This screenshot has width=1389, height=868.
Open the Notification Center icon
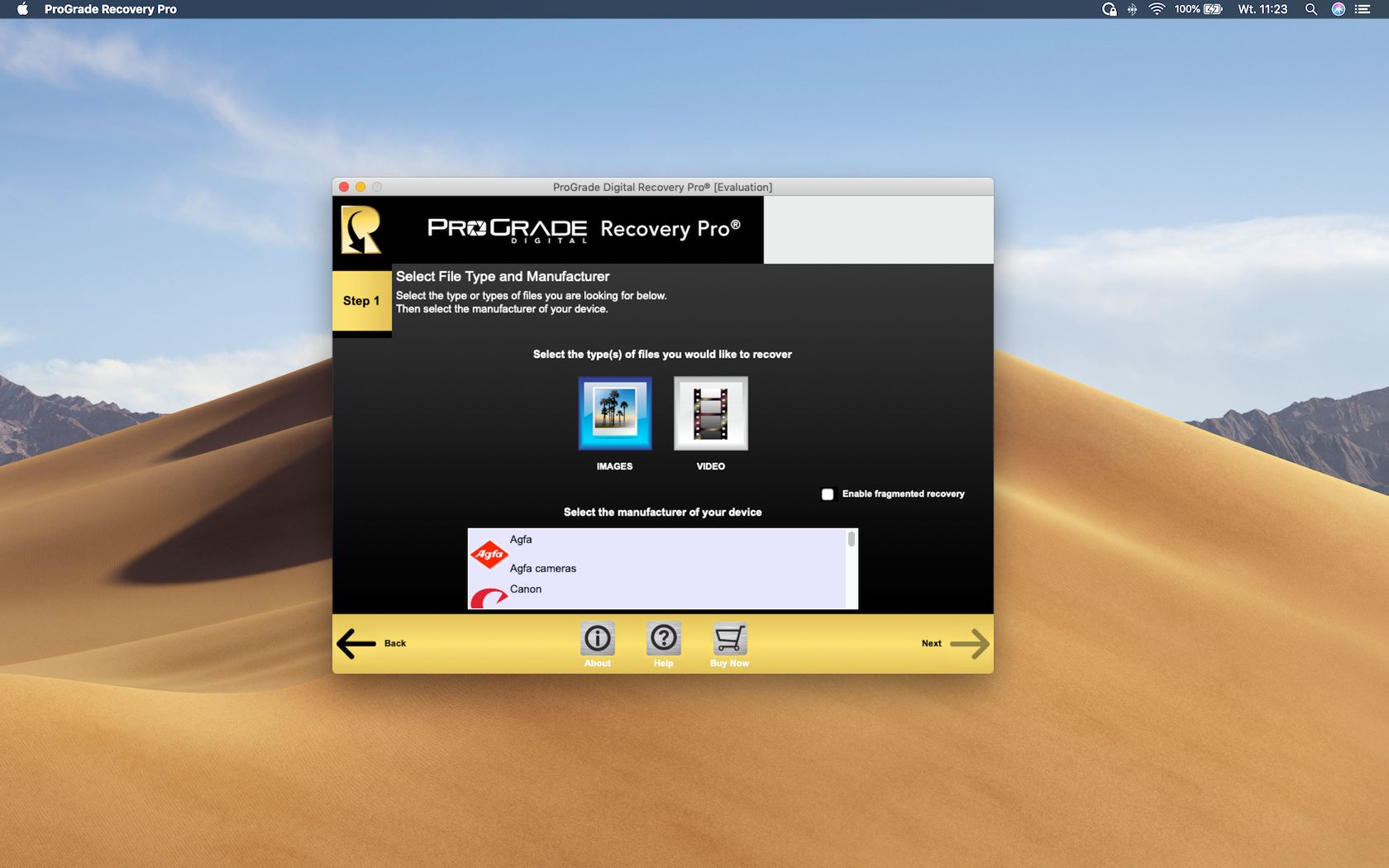[1363, 9]
